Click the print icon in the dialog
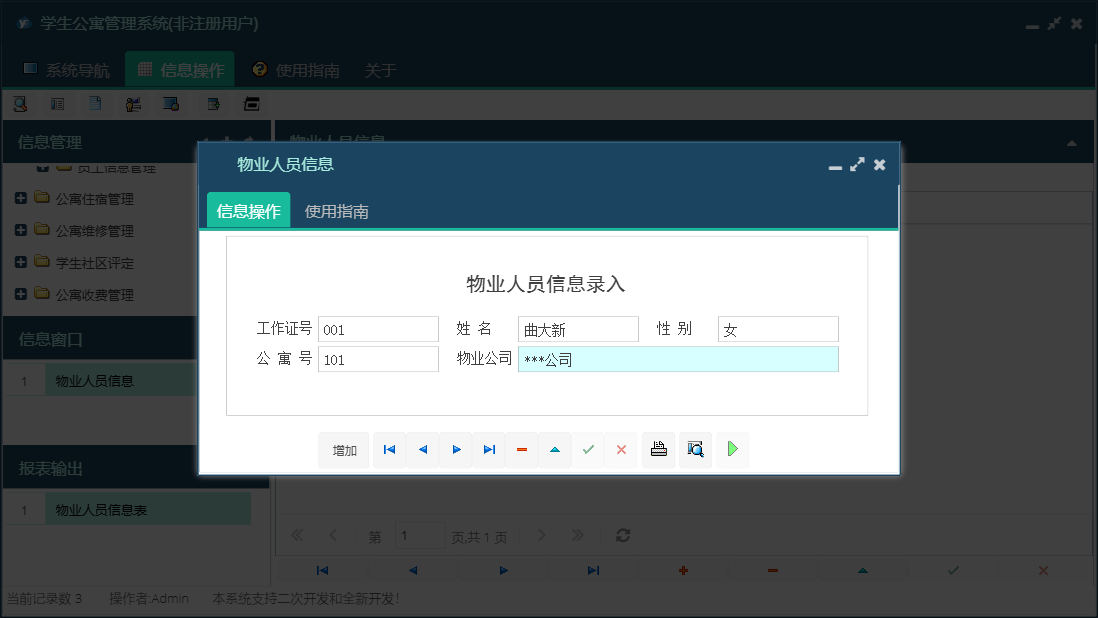1098x618 pixels. [x=658, y=449]
